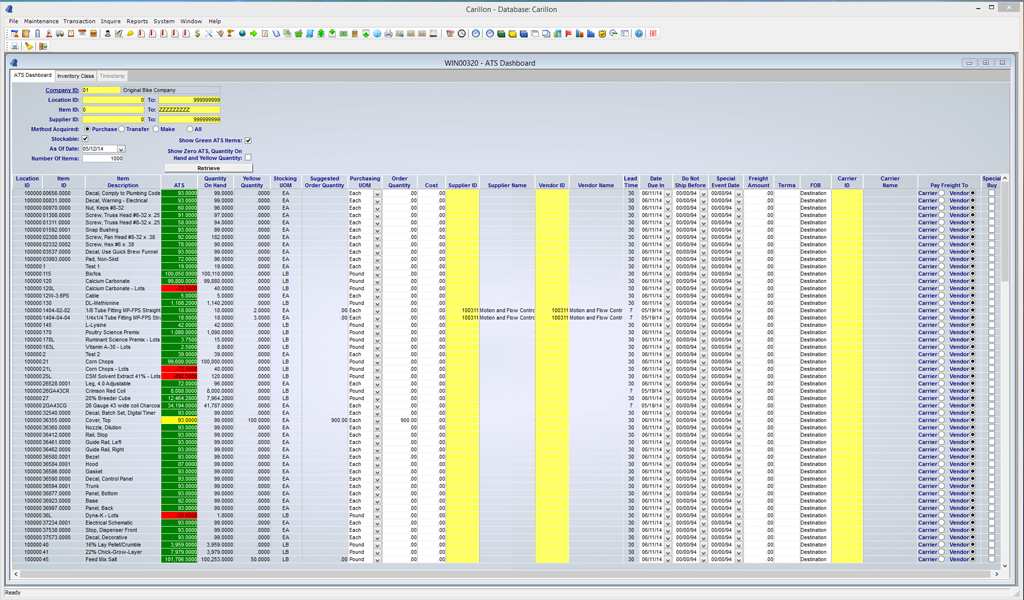Check Show Zero ATS, Quantity On Hand option
Screen dimensions: 1024x600
(x=248, y=155)
